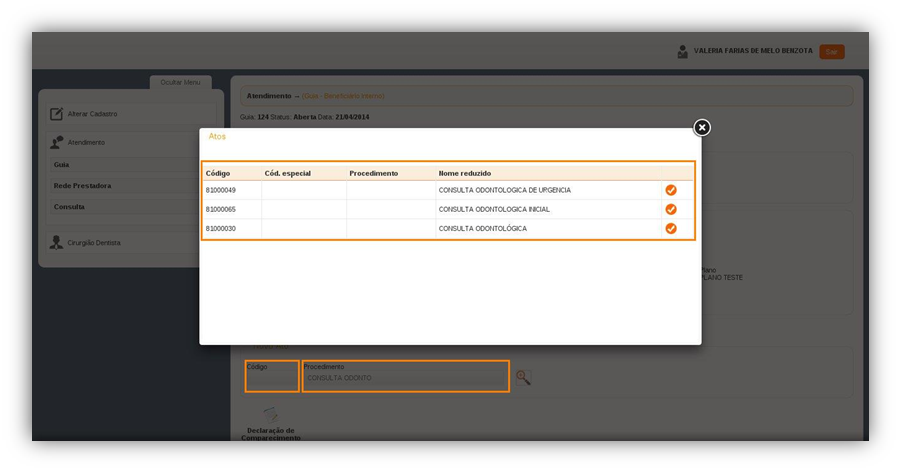901x473 pixels.
Task: Open Declaração de Comparecimento document icon
Action: click(270, 414)
